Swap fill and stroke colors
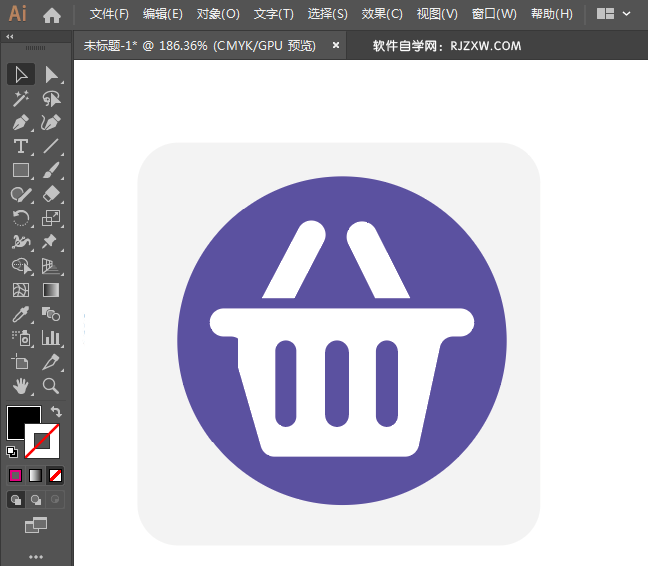 [x=56, y=411]
